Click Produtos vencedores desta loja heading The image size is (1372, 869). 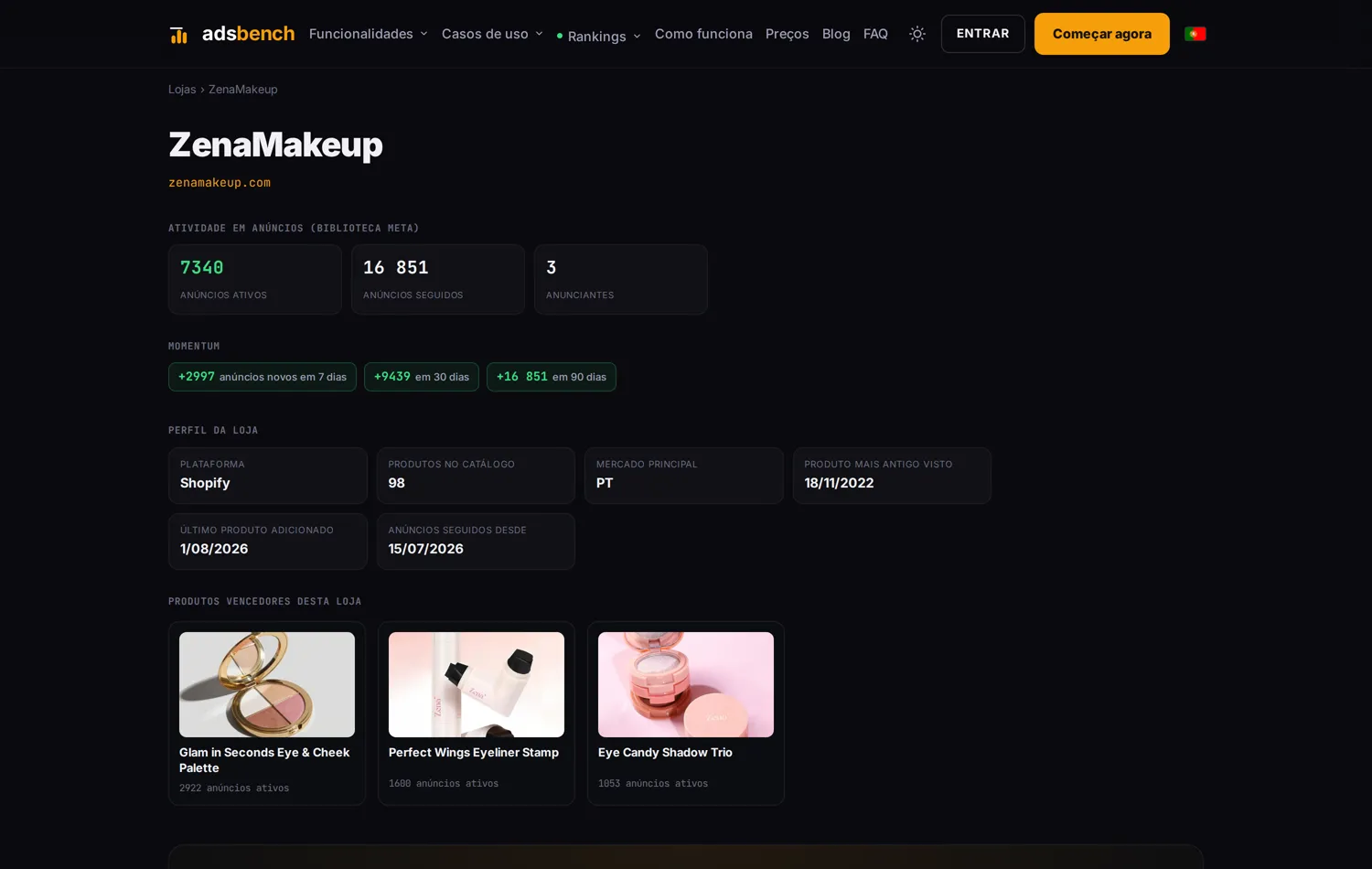[x=265, y=602]
